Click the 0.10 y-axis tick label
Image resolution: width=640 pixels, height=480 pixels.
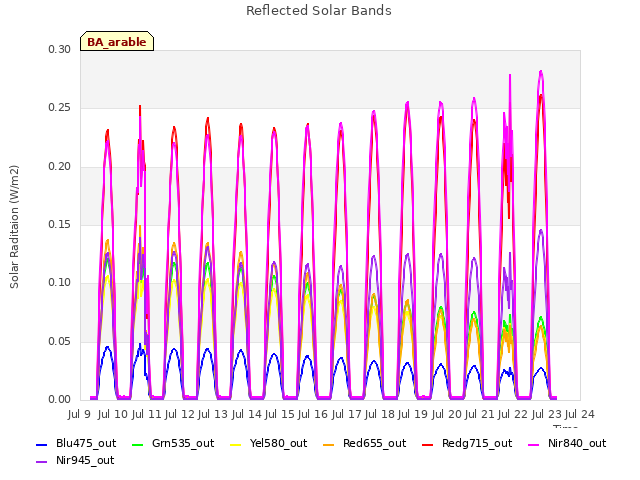tap(59, 282)
